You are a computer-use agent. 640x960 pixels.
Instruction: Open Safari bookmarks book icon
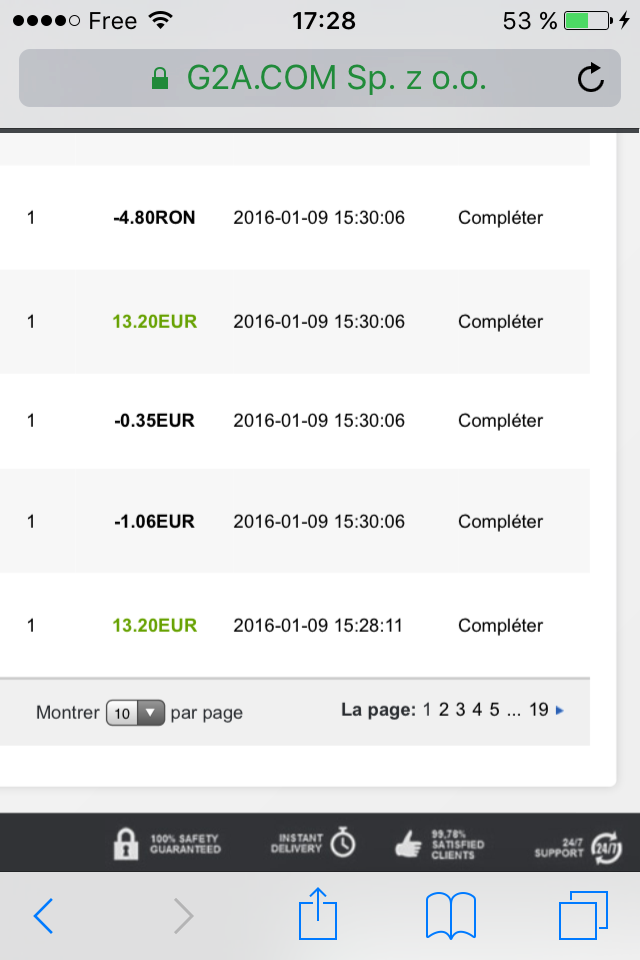point(450,915)
